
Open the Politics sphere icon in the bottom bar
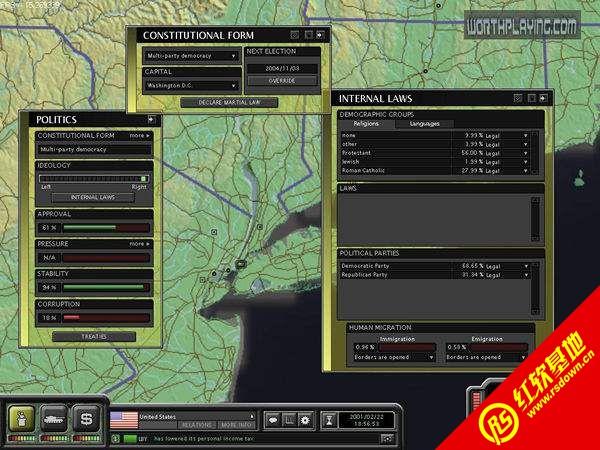[22, 418]
